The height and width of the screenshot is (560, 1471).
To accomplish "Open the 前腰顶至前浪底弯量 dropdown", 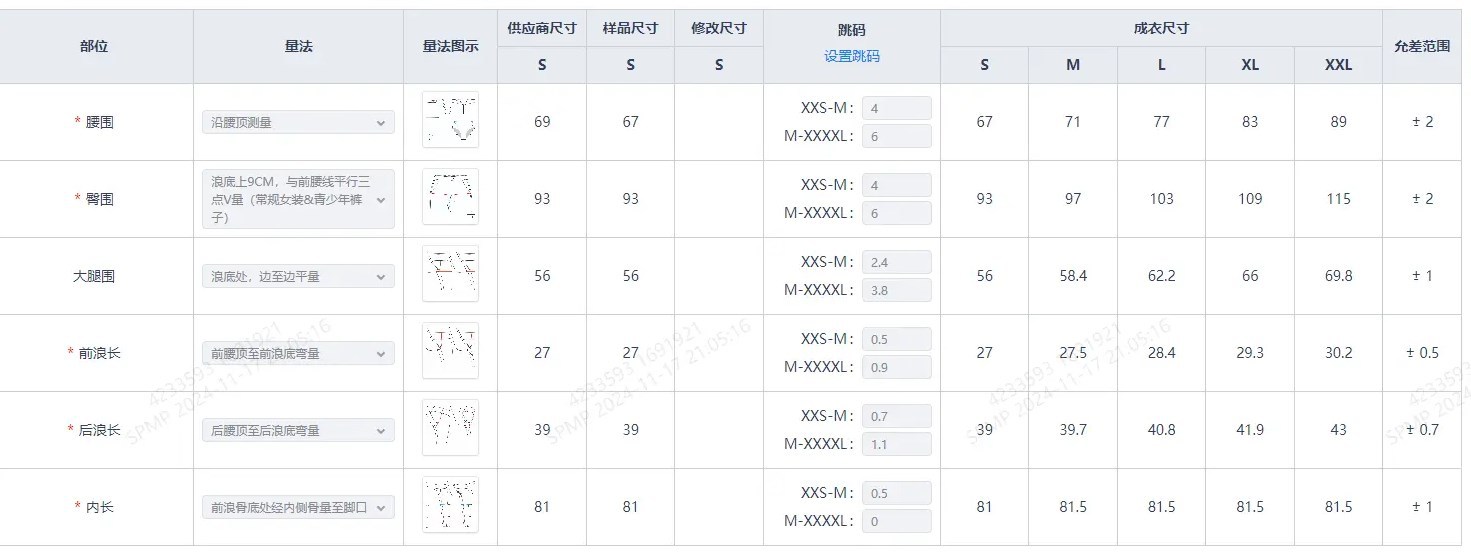I will [x=298, y=353].
